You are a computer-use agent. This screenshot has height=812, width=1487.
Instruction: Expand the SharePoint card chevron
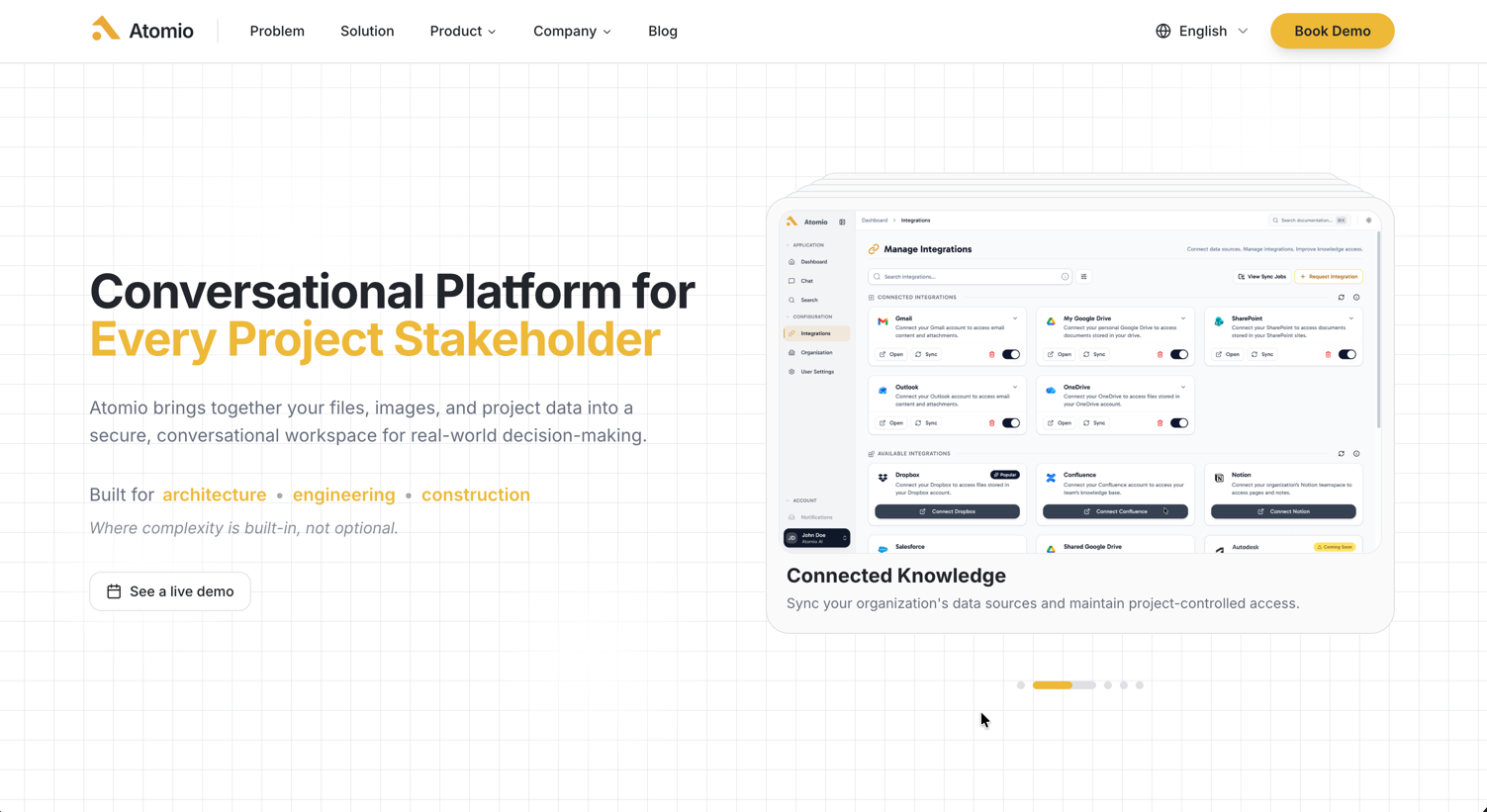pyautogui.click(x=1351, y=318)
